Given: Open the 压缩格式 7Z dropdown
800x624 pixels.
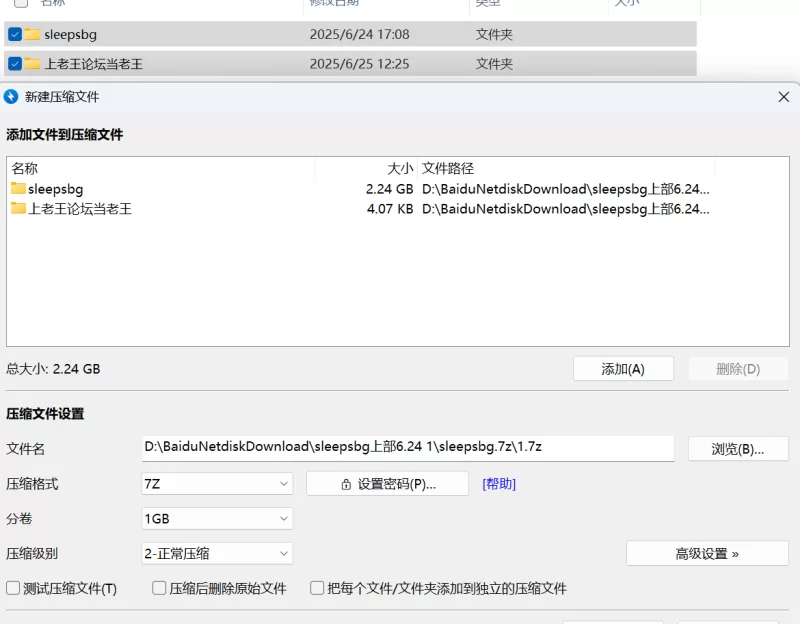Looking at the screenshot, I should coord(217,483).
